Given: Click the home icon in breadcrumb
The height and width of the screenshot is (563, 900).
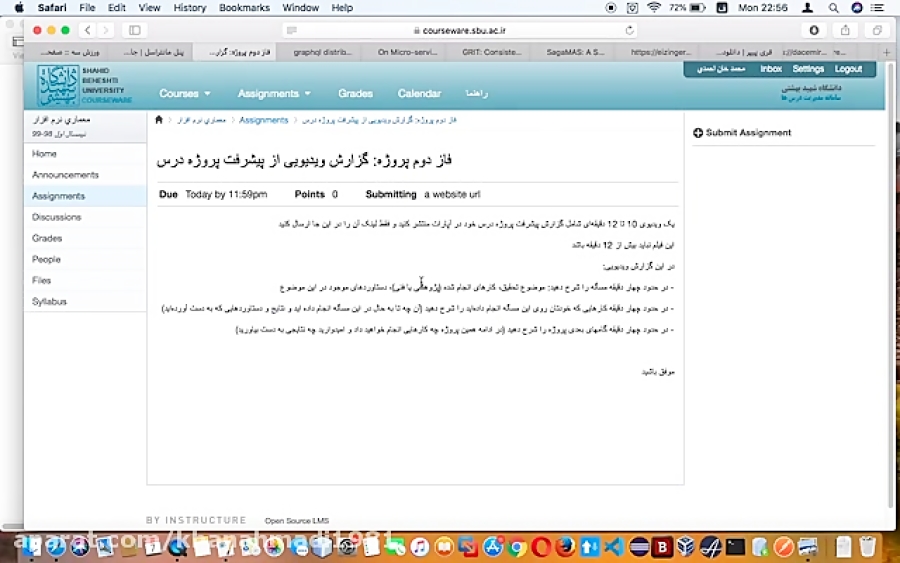Looking at the screenshot, I should 159,120.
